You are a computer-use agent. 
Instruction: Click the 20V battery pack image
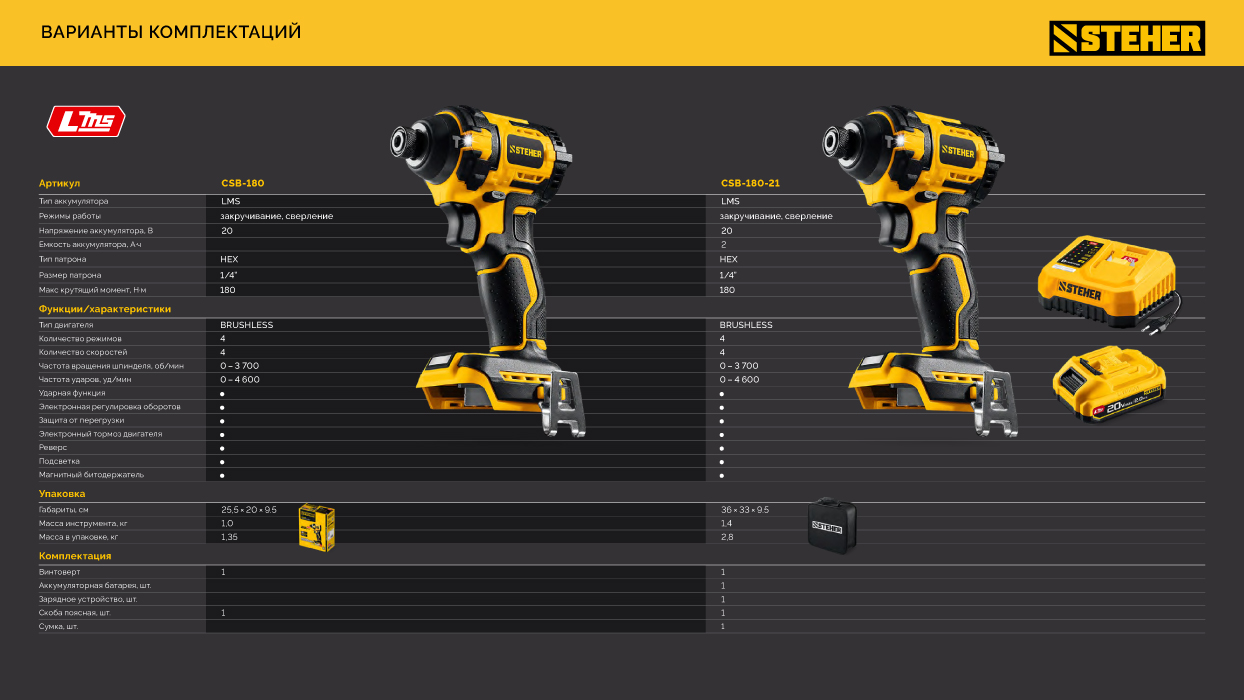pos(1108,384)
